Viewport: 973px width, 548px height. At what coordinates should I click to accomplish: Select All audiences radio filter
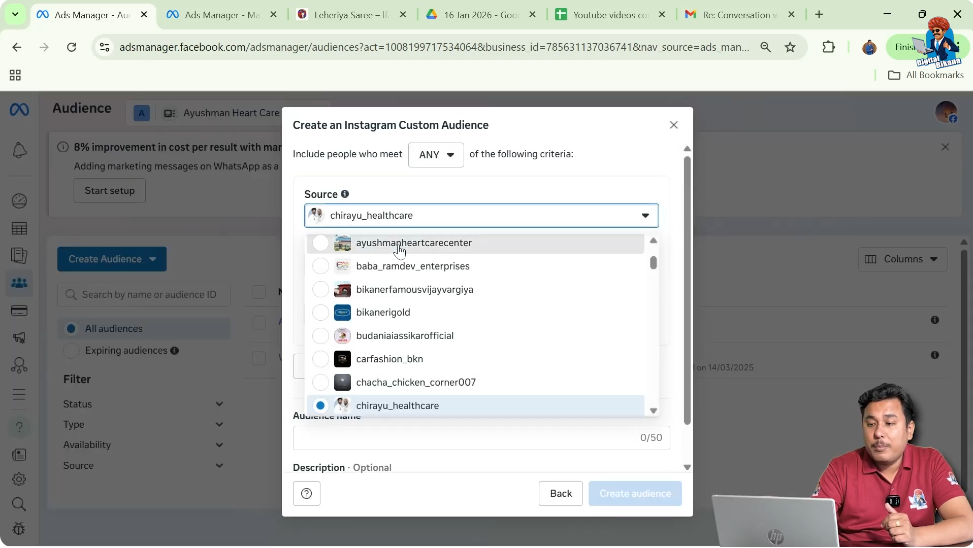[71, 328]
